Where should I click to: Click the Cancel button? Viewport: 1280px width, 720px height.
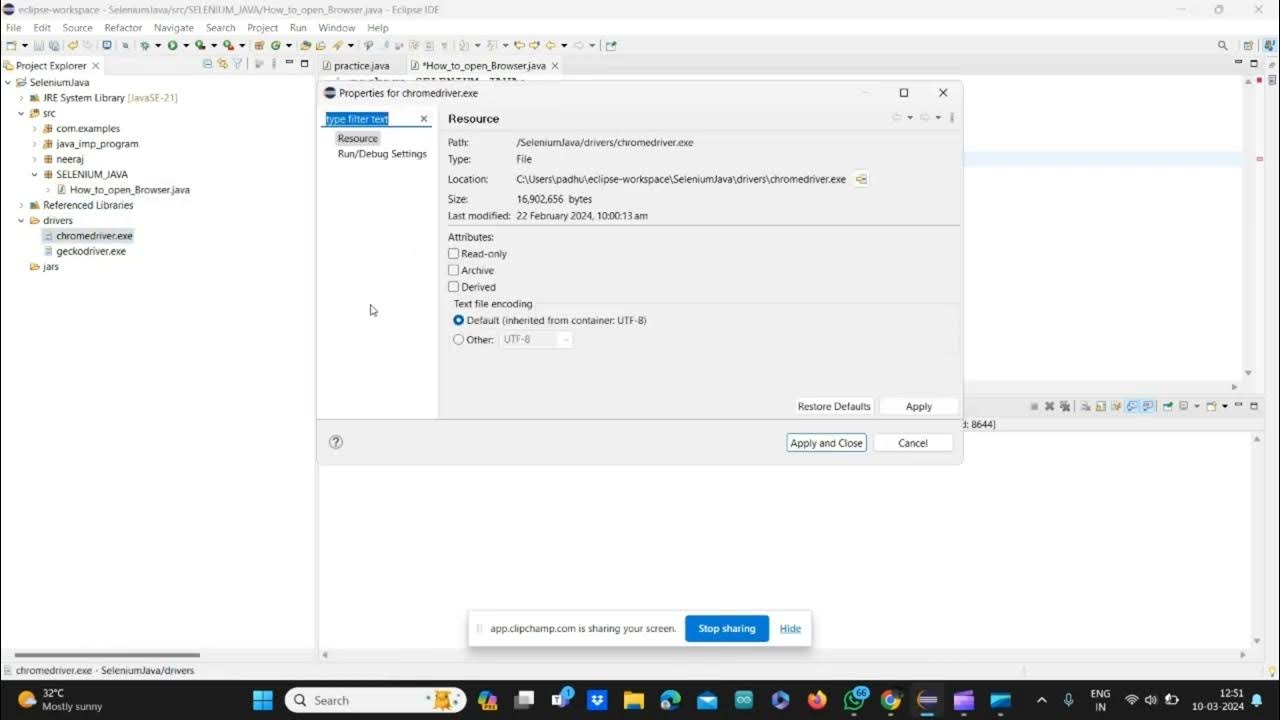coord(912,443)
